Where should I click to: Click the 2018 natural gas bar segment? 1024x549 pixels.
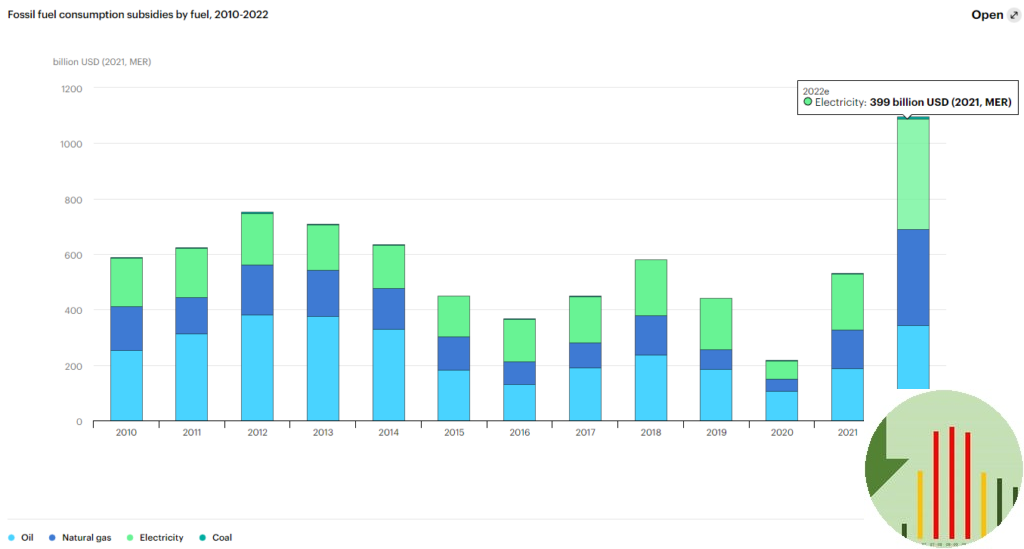[x=651, y=335]
